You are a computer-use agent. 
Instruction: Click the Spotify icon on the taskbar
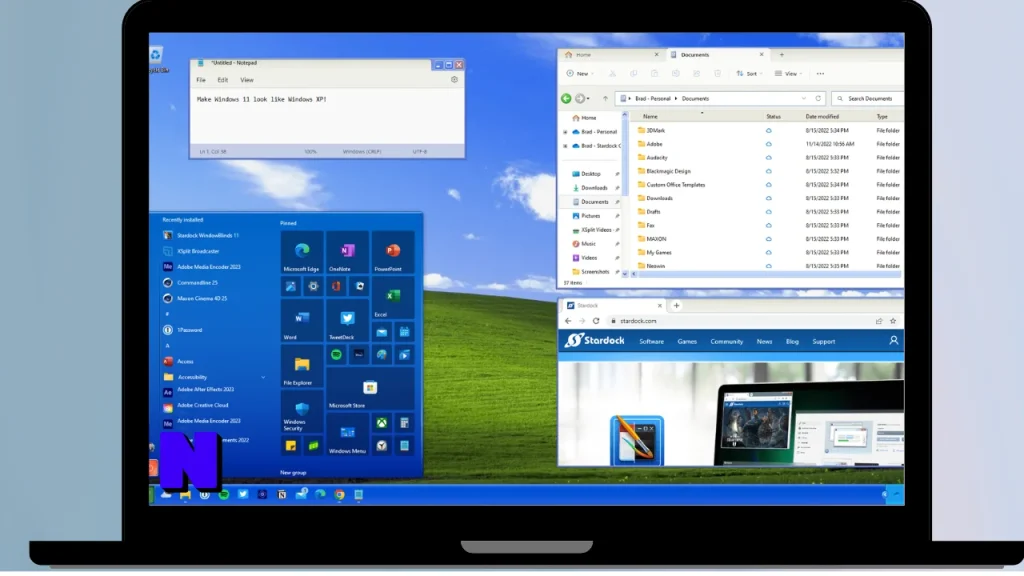click(x=223, y=495)
